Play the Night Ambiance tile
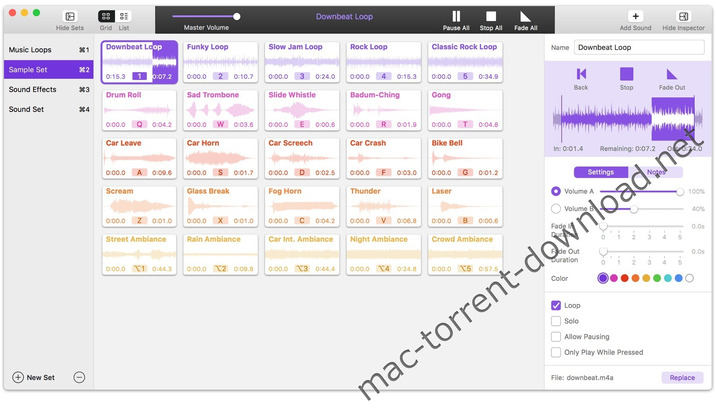This screenshot has width=716, height=408. click(384, 254)
